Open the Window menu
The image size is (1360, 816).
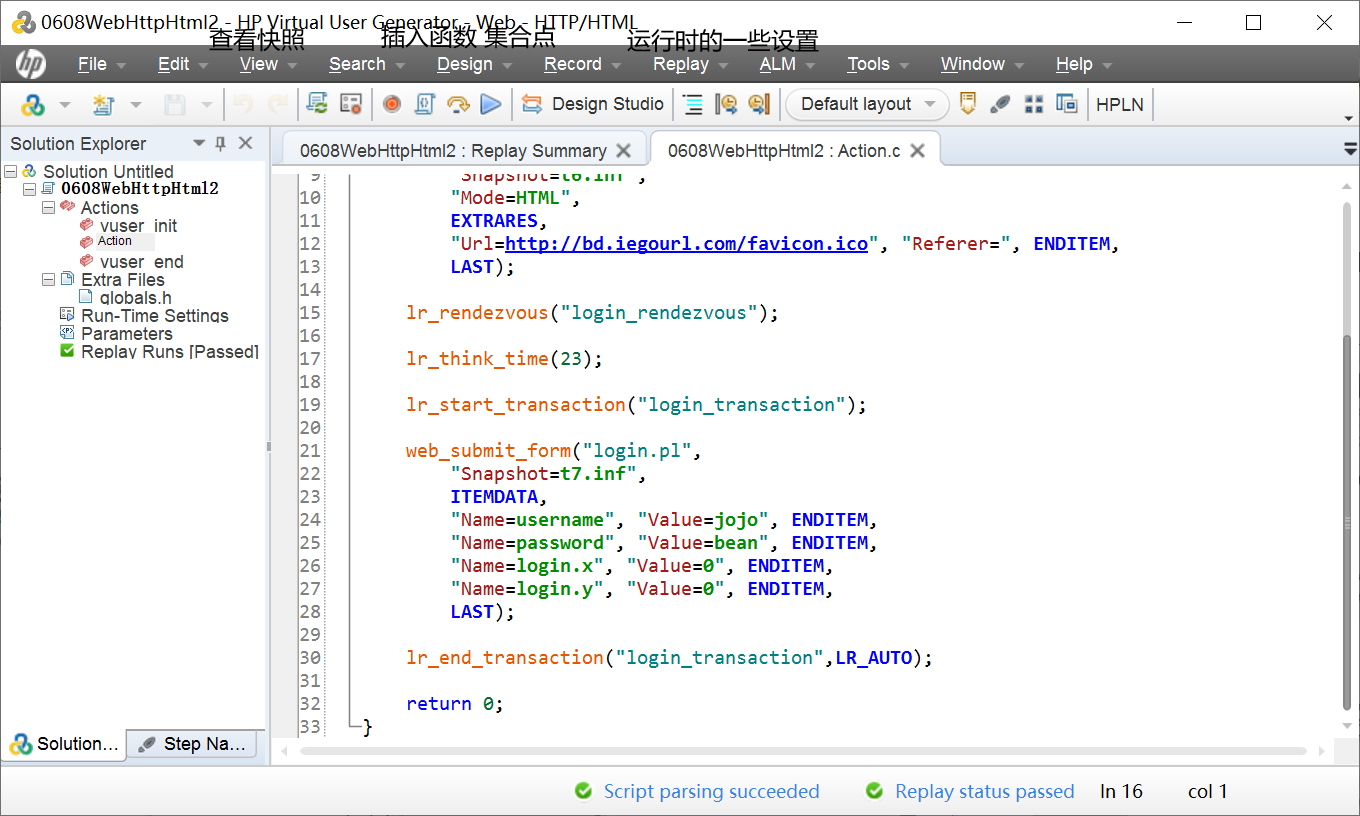coord(983,64)
